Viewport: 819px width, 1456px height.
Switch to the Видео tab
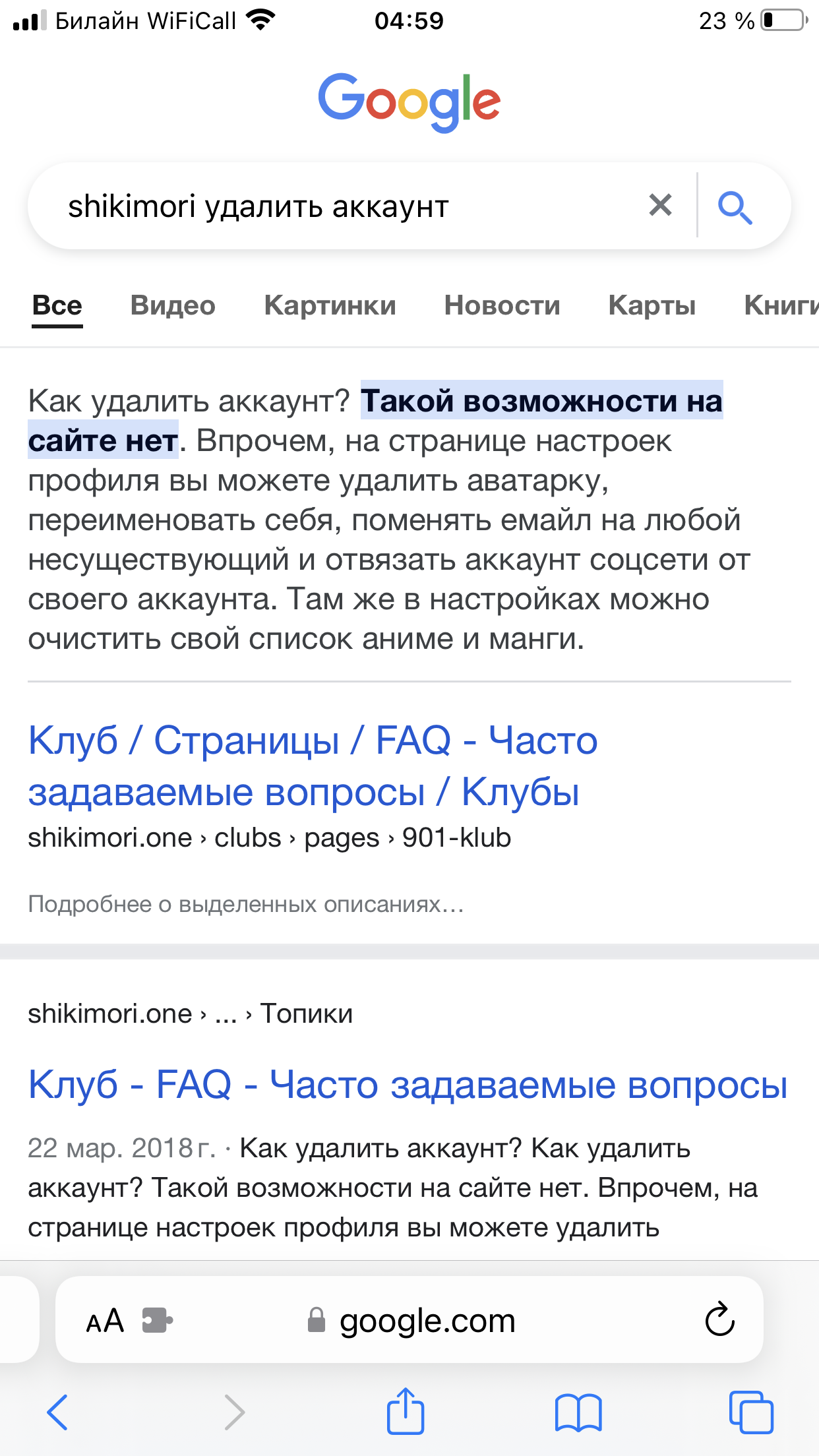(x=173, y=306)
